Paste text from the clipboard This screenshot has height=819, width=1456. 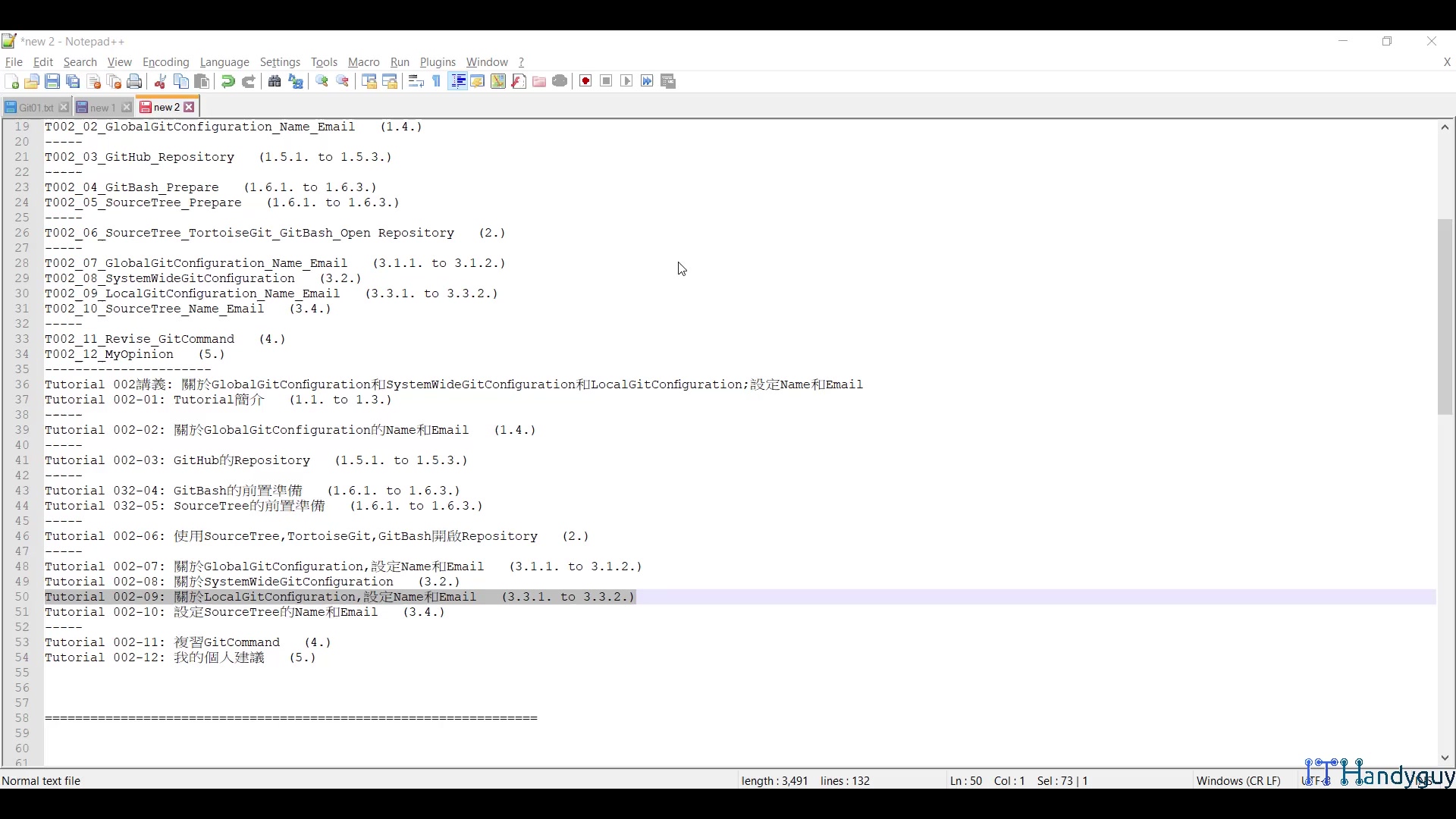point(202,81)
